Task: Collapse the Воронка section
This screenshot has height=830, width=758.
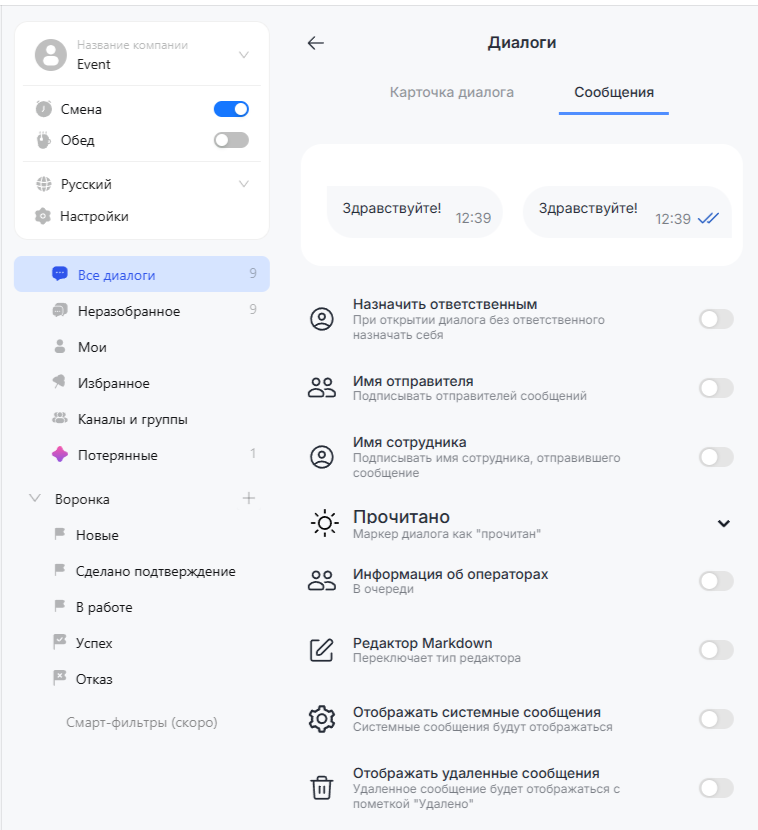Action: coord(35,498)
